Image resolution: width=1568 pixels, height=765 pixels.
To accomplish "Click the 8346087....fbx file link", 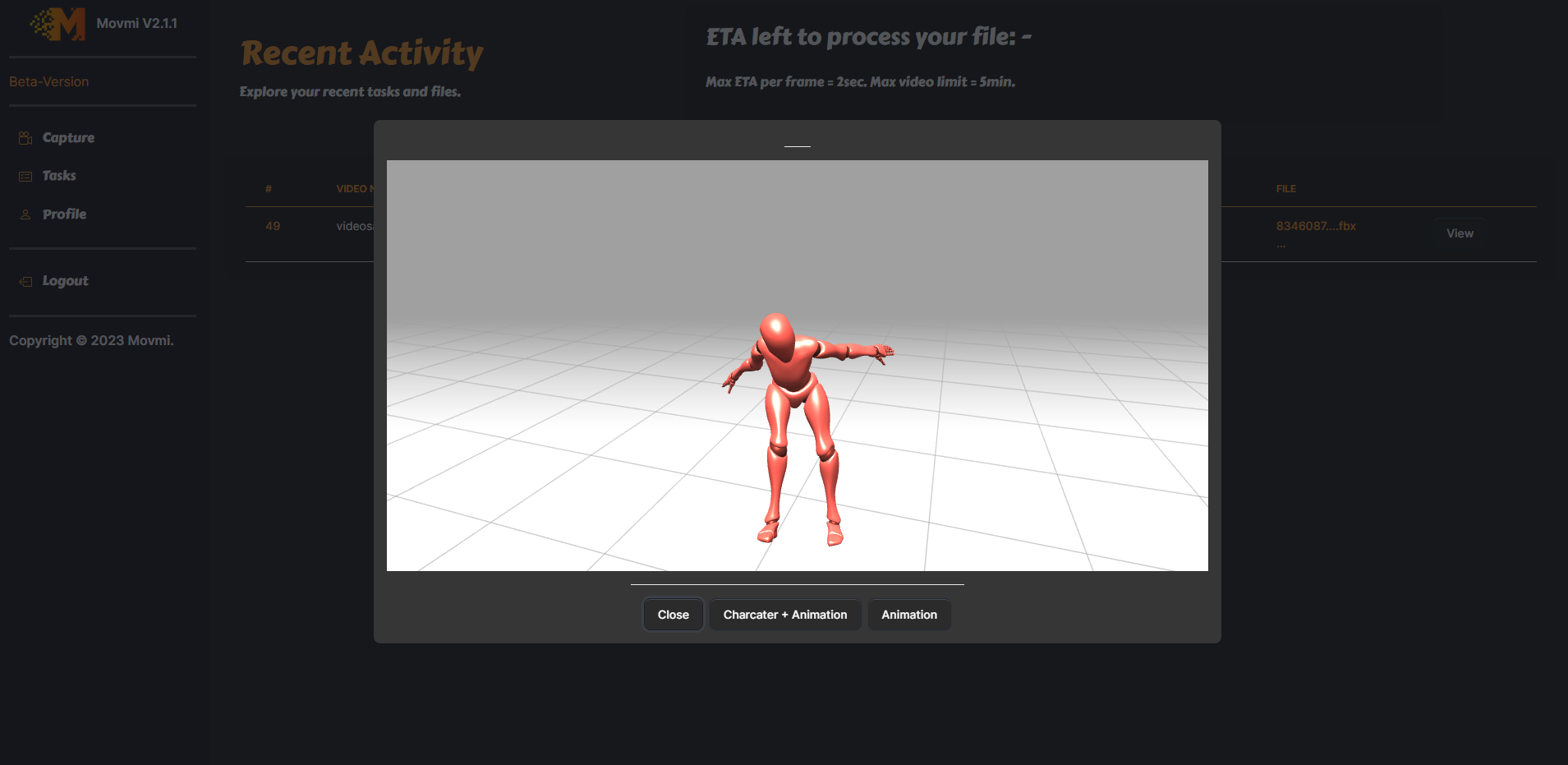I will click(1316, 226).
